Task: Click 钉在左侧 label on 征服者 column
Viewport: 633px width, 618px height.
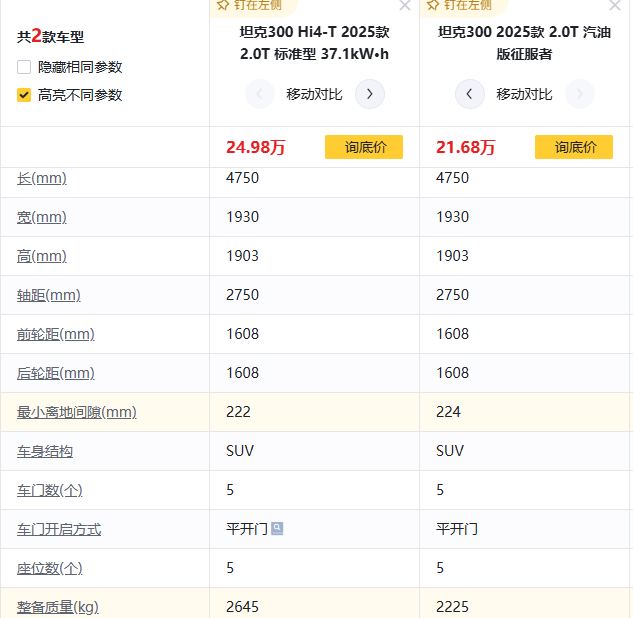Action: pyautogui.click(x=467, y=5)
